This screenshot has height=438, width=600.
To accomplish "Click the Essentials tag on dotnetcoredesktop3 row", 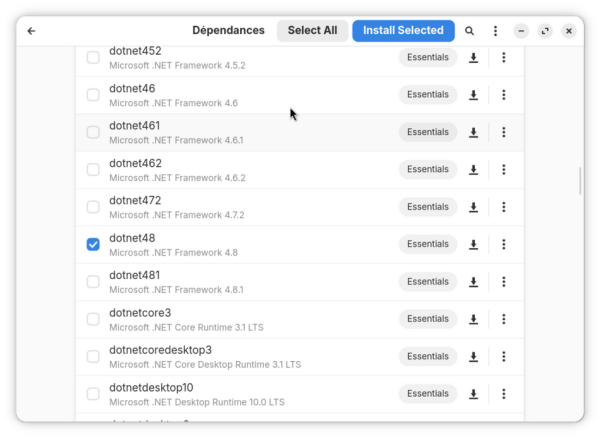I will (x=428, y=357).
